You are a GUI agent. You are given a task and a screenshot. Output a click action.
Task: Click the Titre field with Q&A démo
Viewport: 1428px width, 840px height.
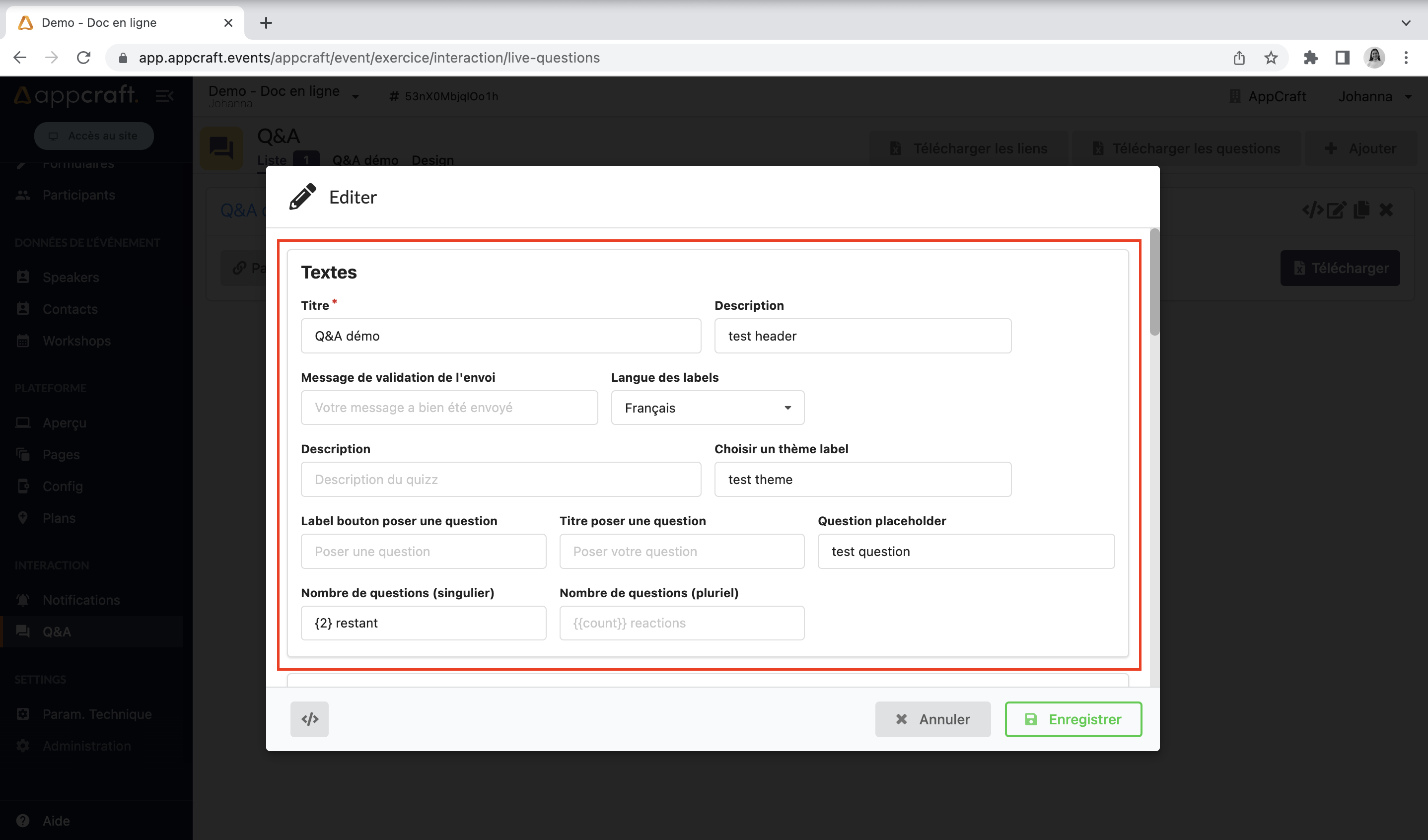coord(501,336)
